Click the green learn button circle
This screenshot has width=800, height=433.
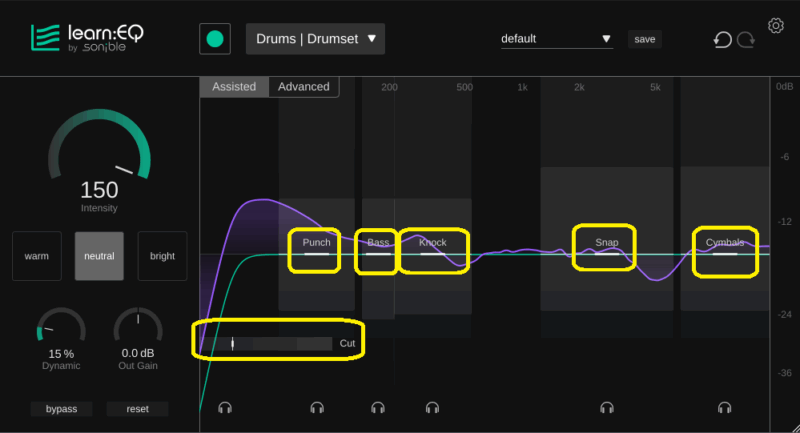(214, 39)
